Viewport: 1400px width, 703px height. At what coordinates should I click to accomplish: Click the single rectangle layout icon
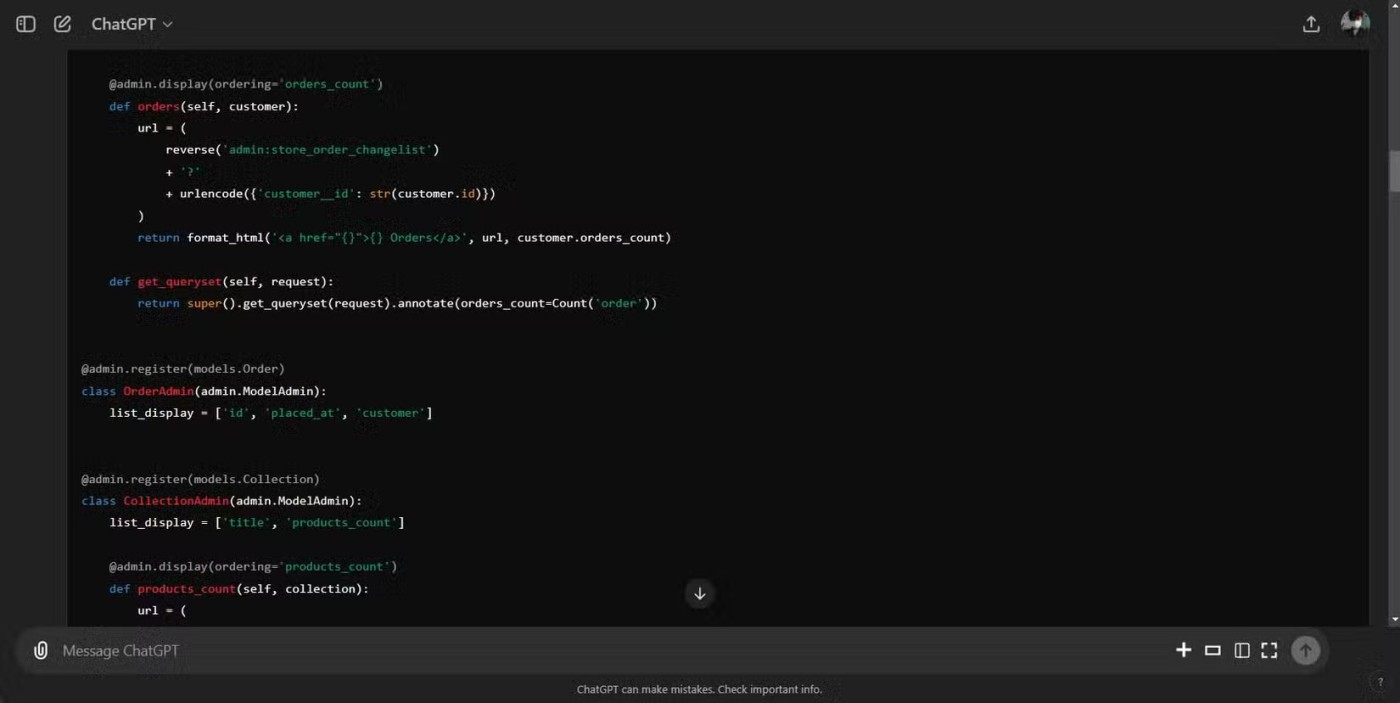[1213, 651]
